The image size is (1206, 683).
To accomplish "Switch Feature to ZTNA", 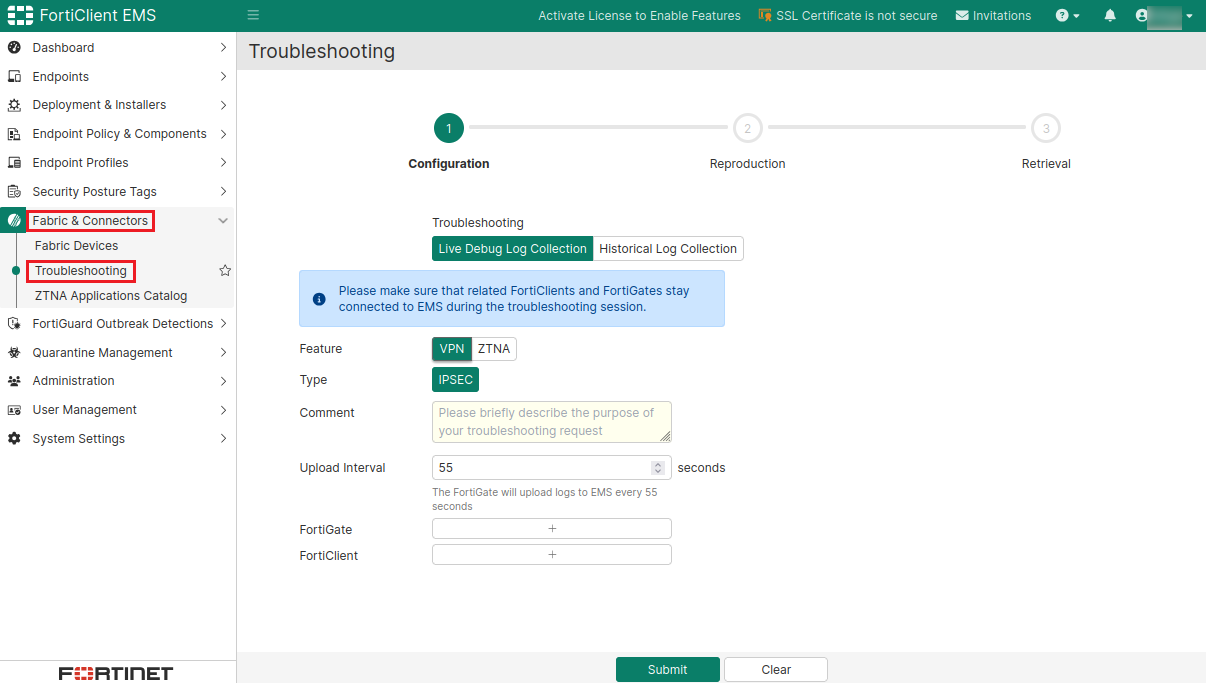I will tap(494, 349).
